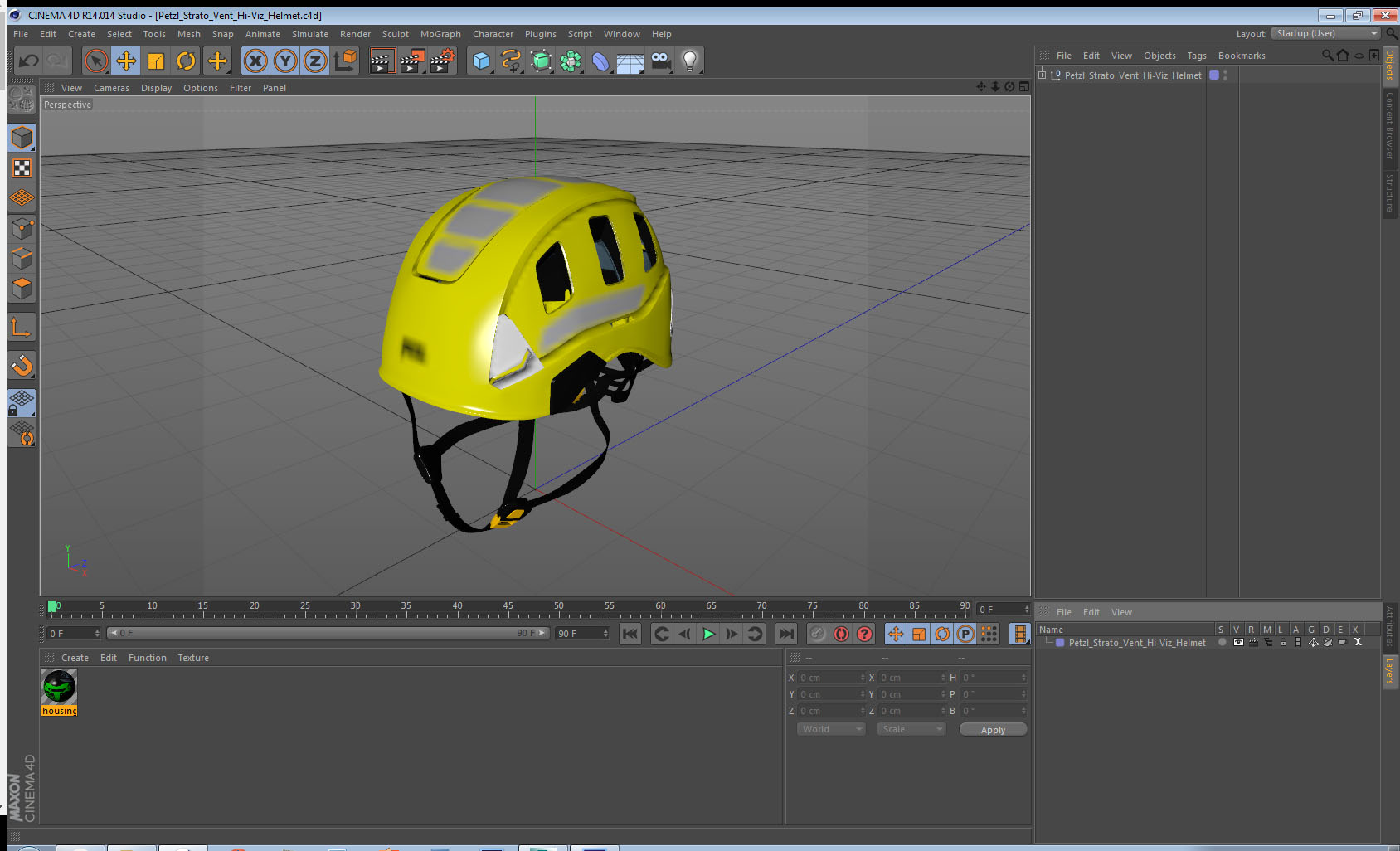Activate the Scale tool in top toolbar
The width and height of the screenshot is (1400, 851).
156,61
